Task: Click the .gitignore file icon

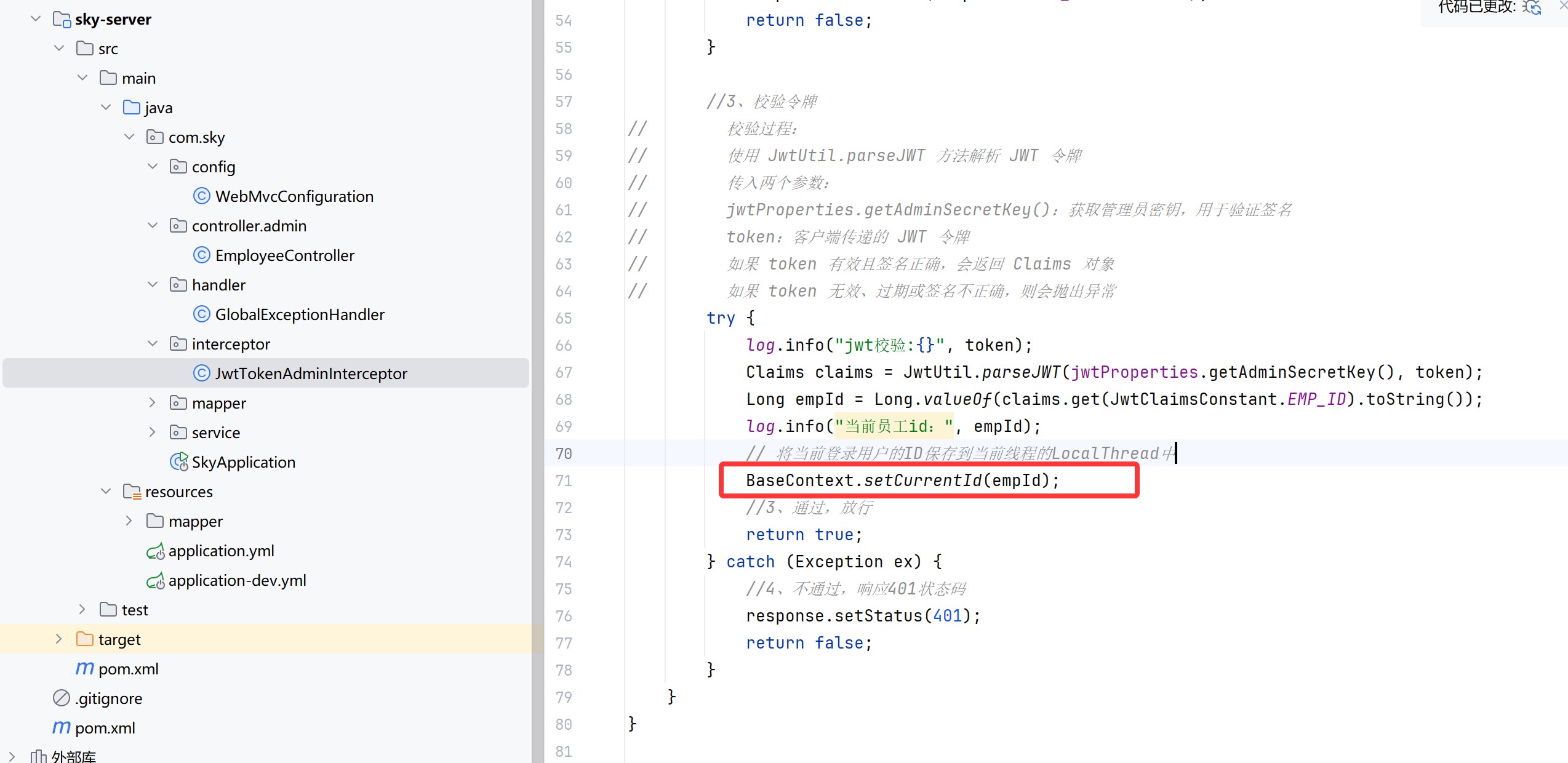Action: [62, 698]
